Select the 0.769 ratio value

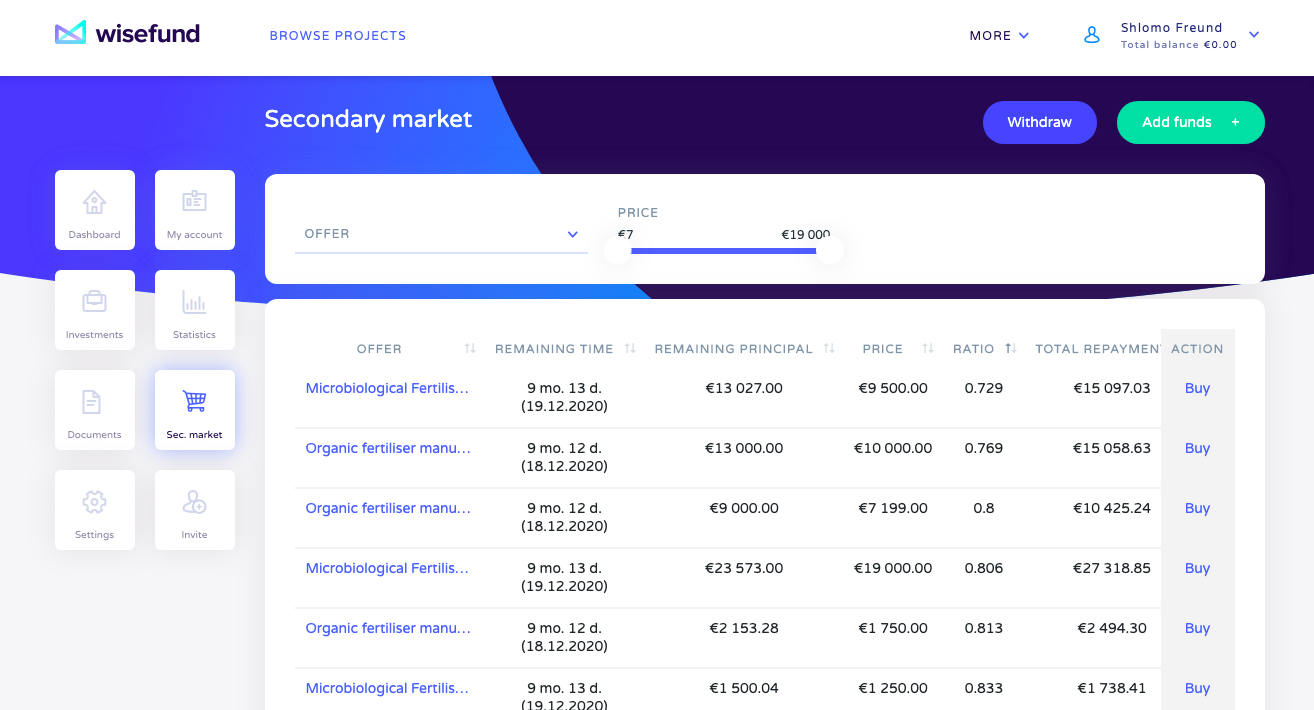click(984, 448)
